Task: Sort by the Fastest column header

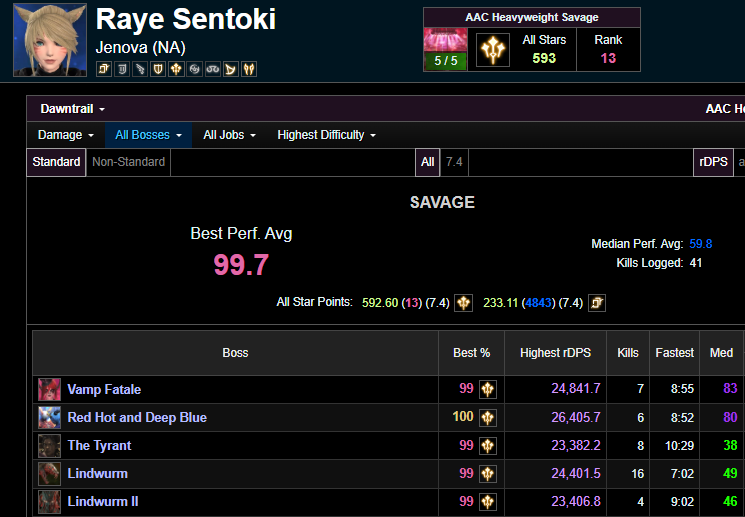Action: [674, 353]
